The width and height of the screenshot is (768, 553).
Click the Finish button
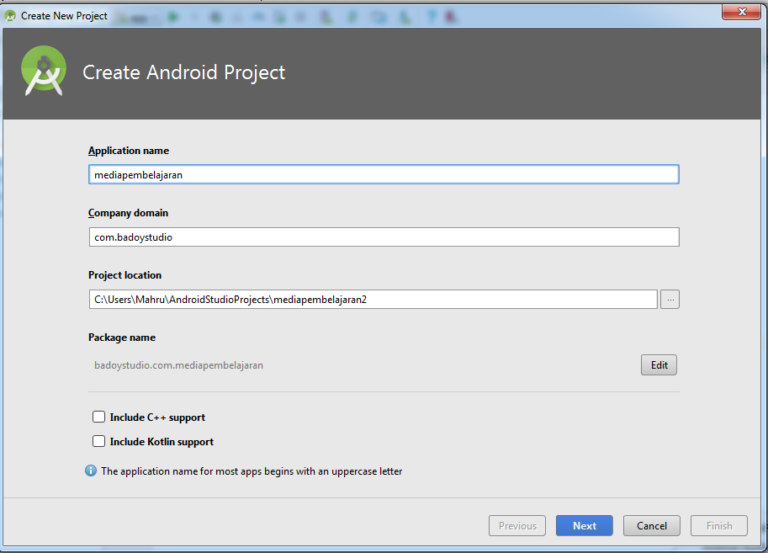(x=719, y=525)
